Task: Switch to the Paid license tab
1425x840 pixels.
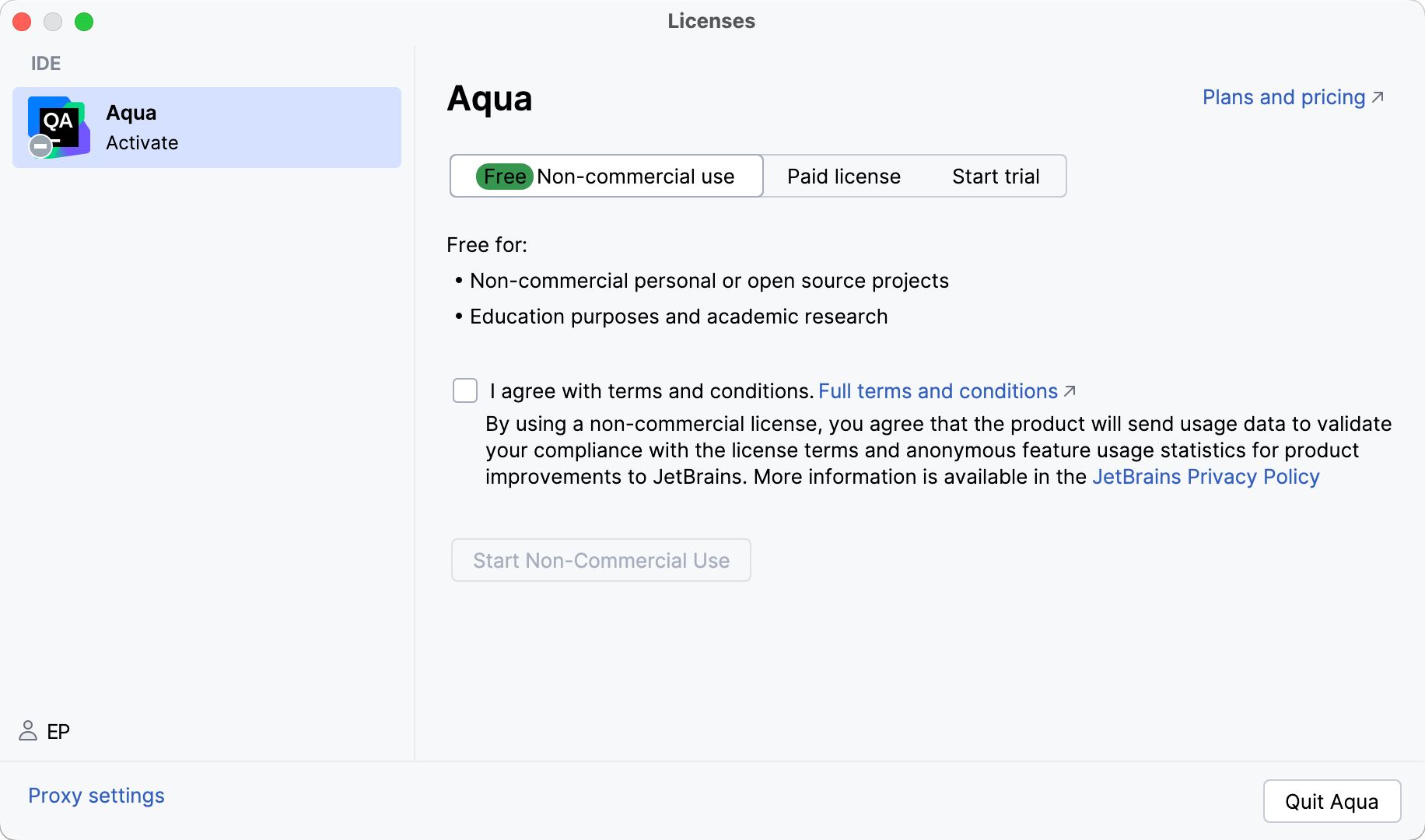Action: pyautogui.click(x=844, y=177)
